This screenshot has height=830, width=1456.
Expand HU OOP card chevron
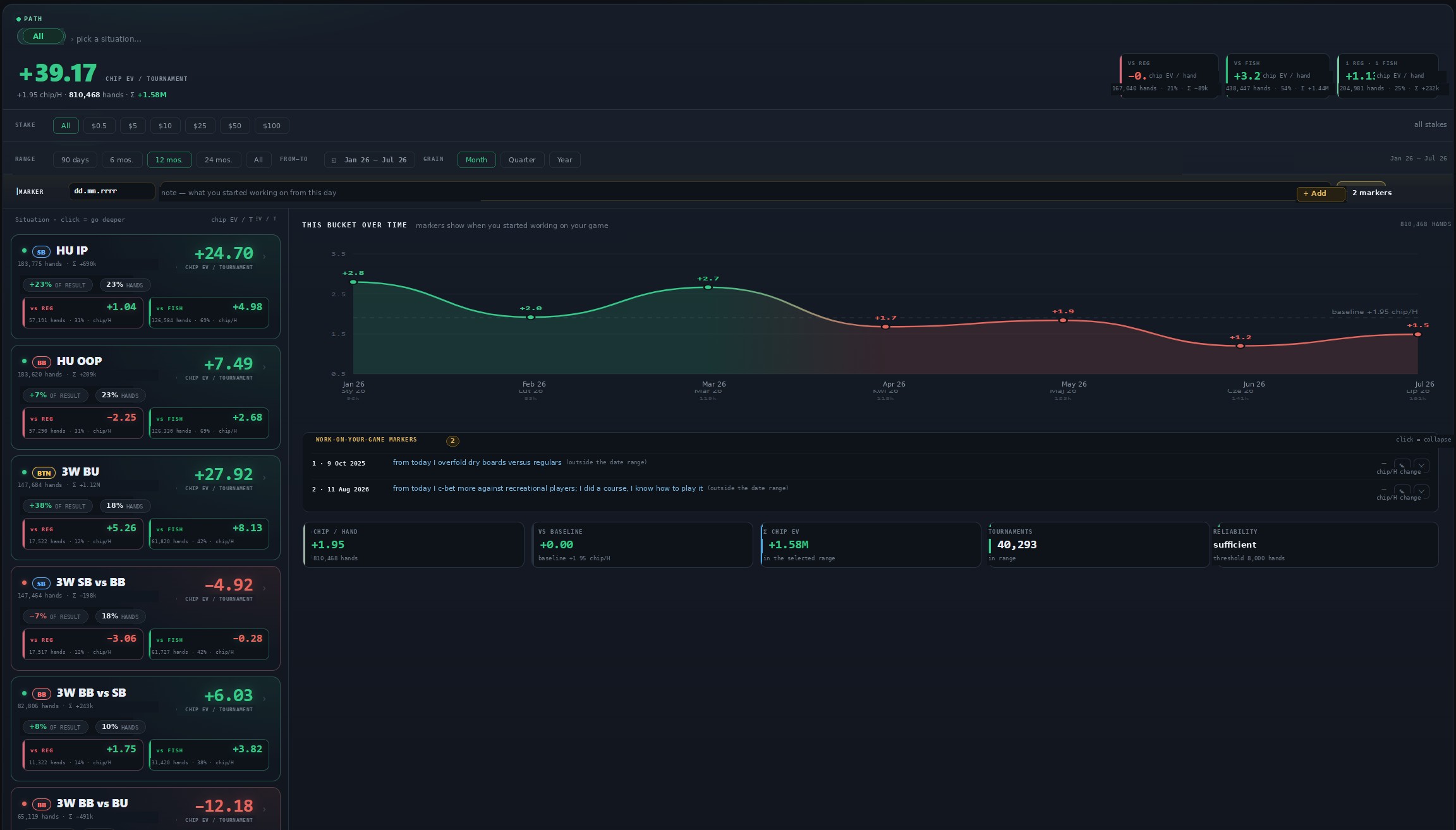(264, 367)
